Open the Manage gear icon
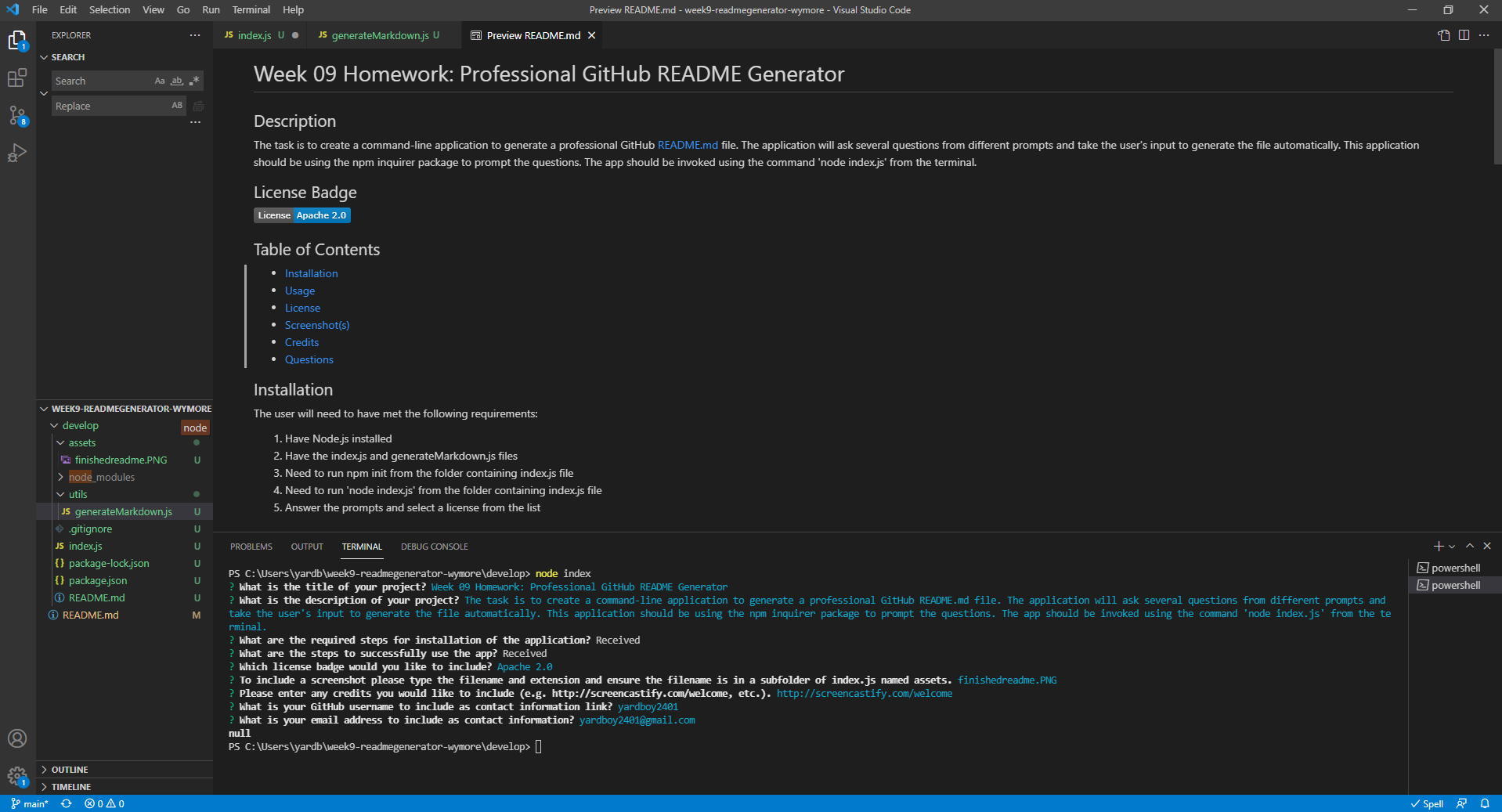The image size is (1502, 812). (17, 776)
